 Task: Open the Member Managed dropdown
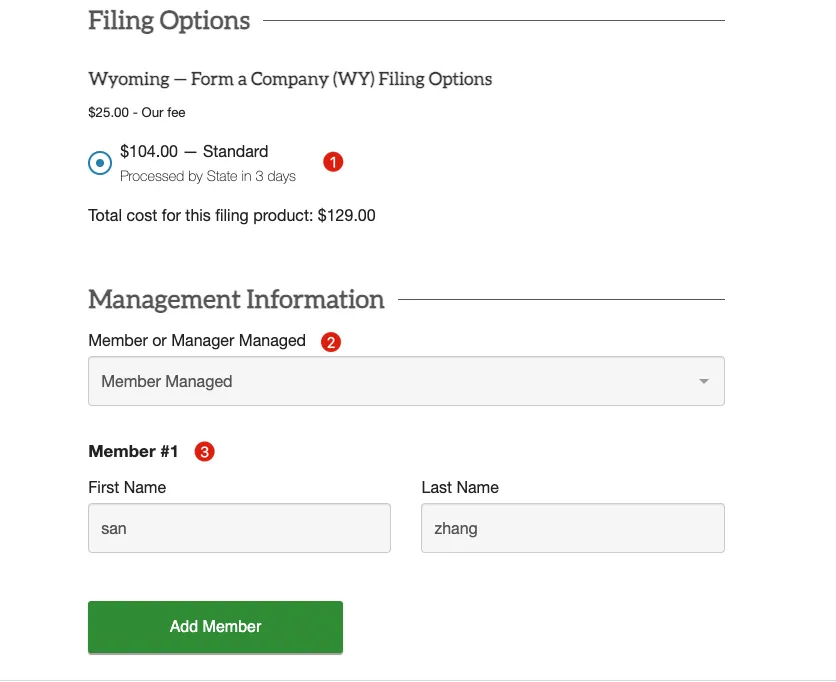click(x=406, y=381)
